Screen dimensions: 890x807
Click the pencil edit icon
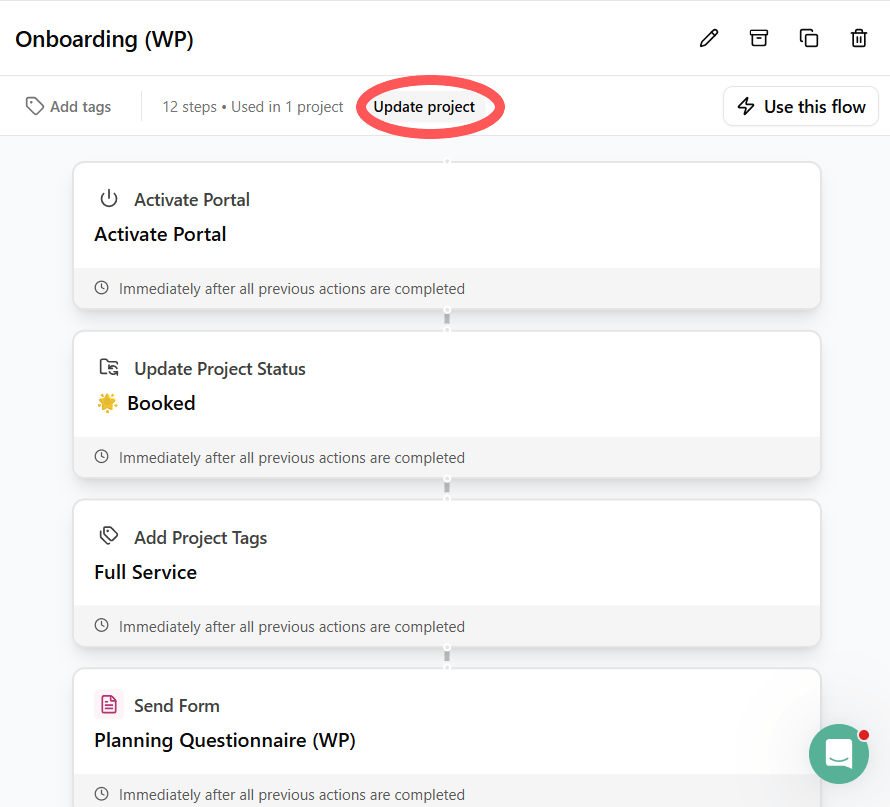click(709, 38)
